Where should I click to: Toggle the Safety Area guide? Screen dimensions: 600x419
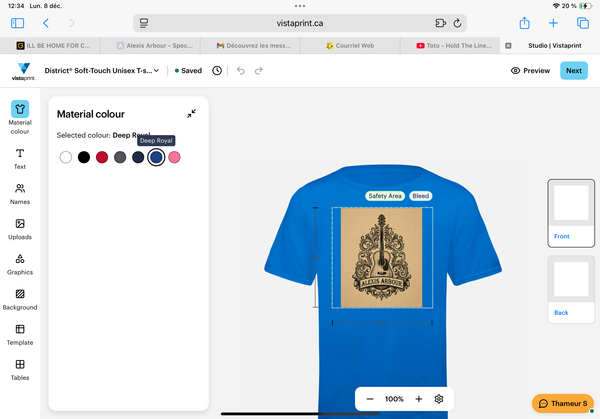tap(384, 196)
